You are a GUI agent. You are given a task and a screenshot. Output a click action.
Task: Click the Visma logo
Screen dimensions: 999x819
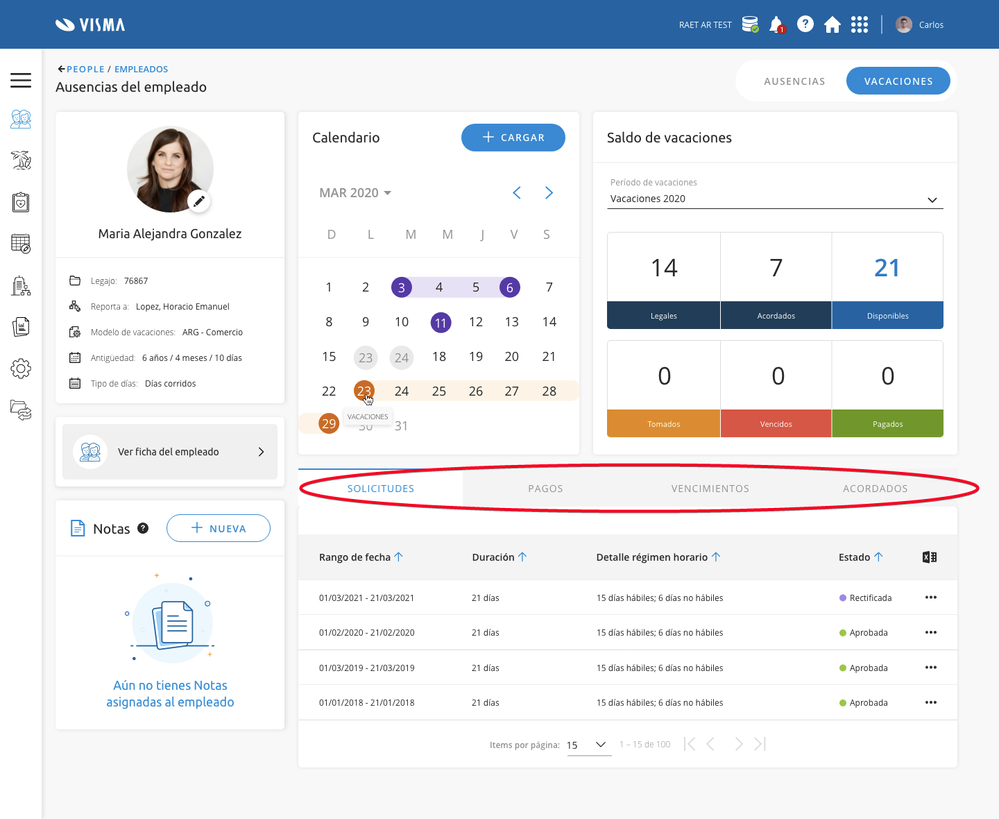coord(90,25)
